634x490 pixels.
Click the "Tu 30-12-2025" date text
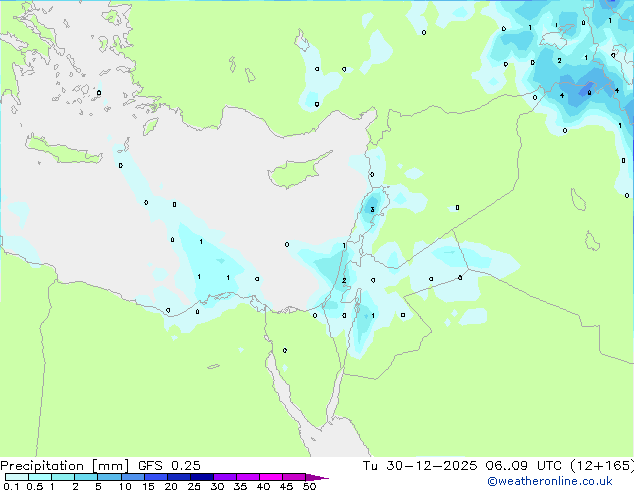point(420,466)
